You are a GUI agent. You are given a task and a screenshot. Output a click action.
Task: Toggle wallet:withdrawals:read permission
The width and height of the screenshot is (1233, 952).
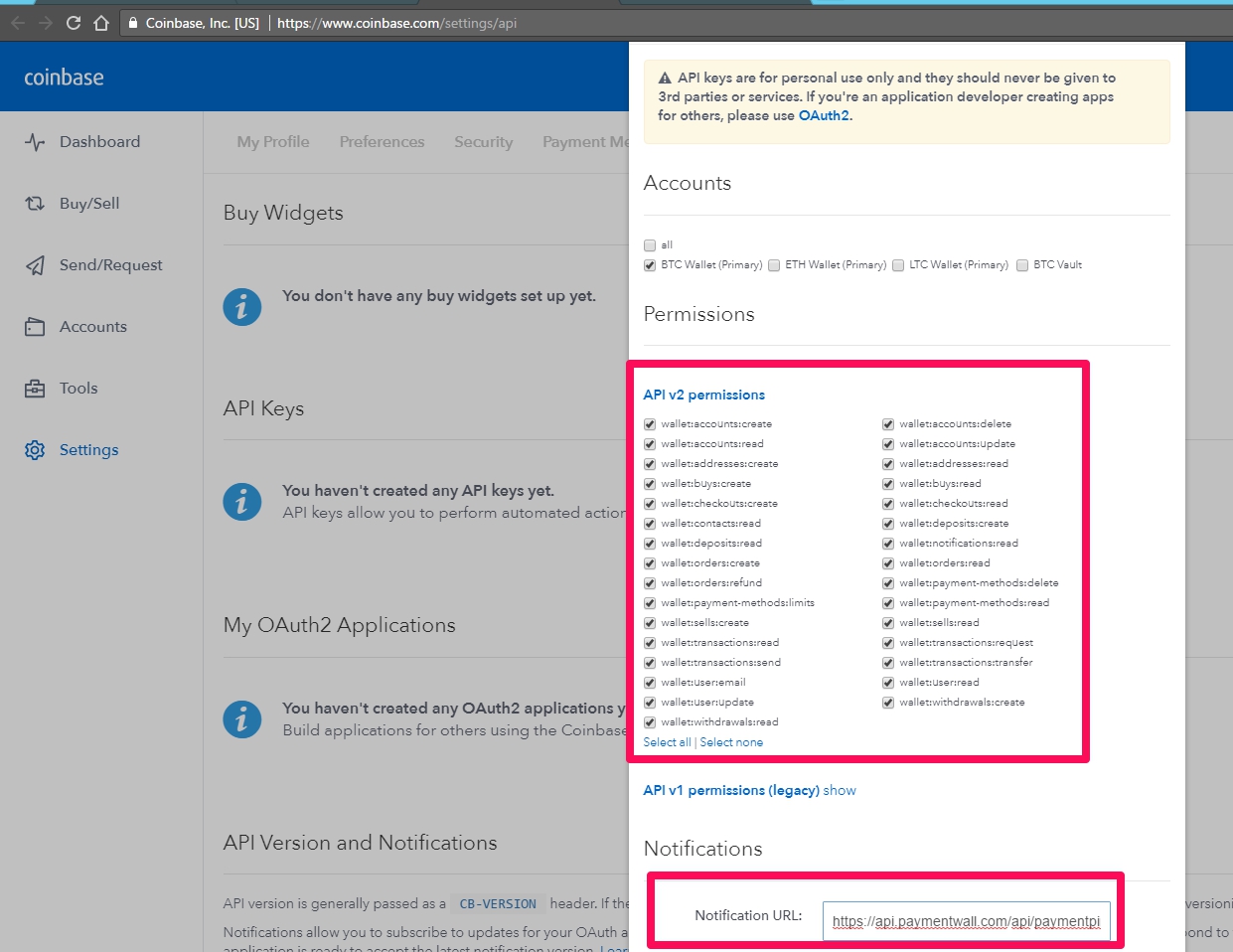point(650,722)
